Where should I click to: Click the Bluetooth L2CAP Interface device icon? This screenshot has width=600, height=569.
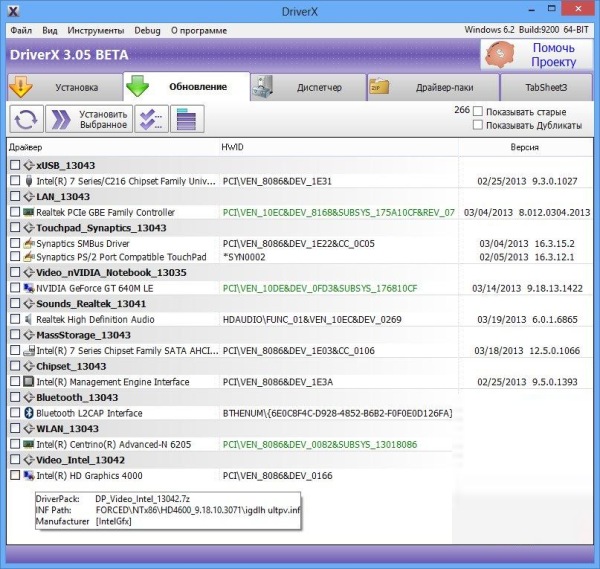pos(28,413)
